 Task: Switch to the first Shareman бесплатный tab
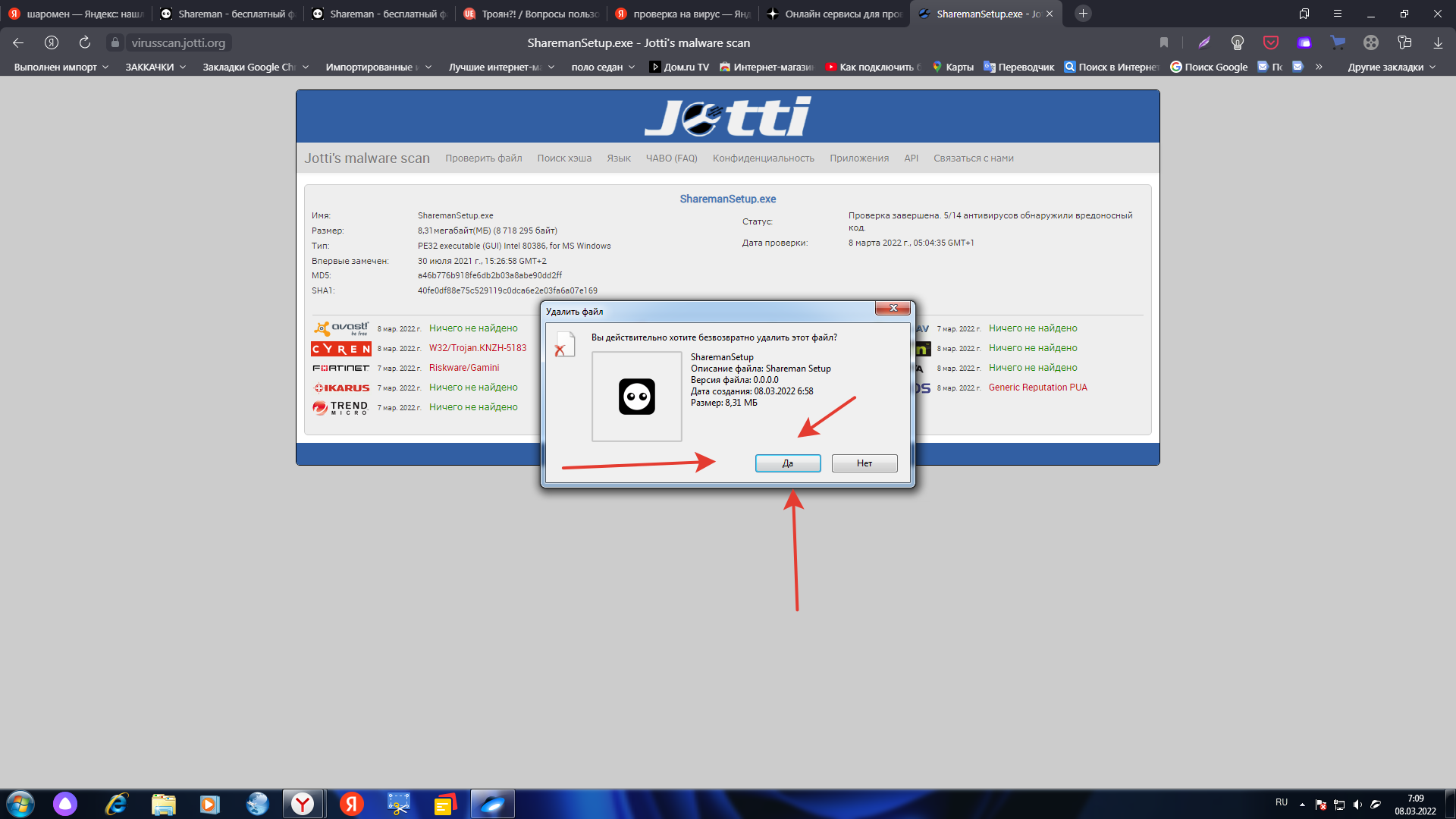coord(227,14)
